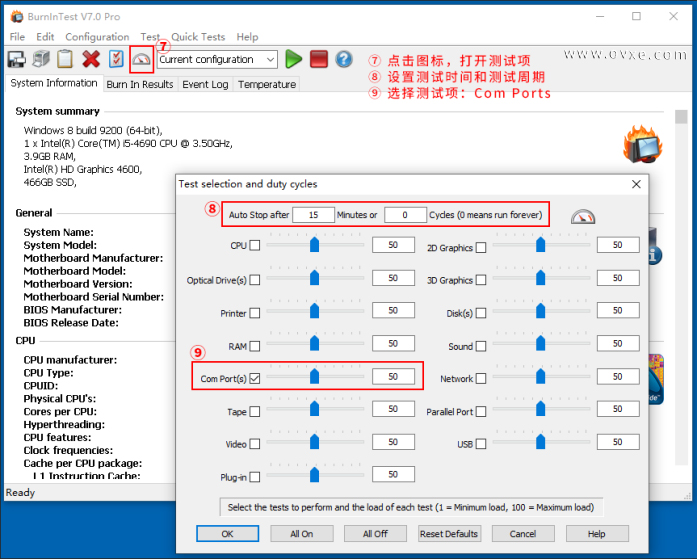Tick the Printer test checkbox
The image size is (698, 560).
(255, 313)
